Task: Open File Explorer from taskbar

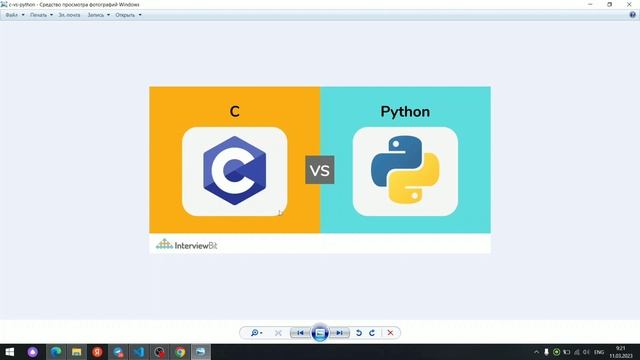Action: pyautogui.click(x=76, y=352)
